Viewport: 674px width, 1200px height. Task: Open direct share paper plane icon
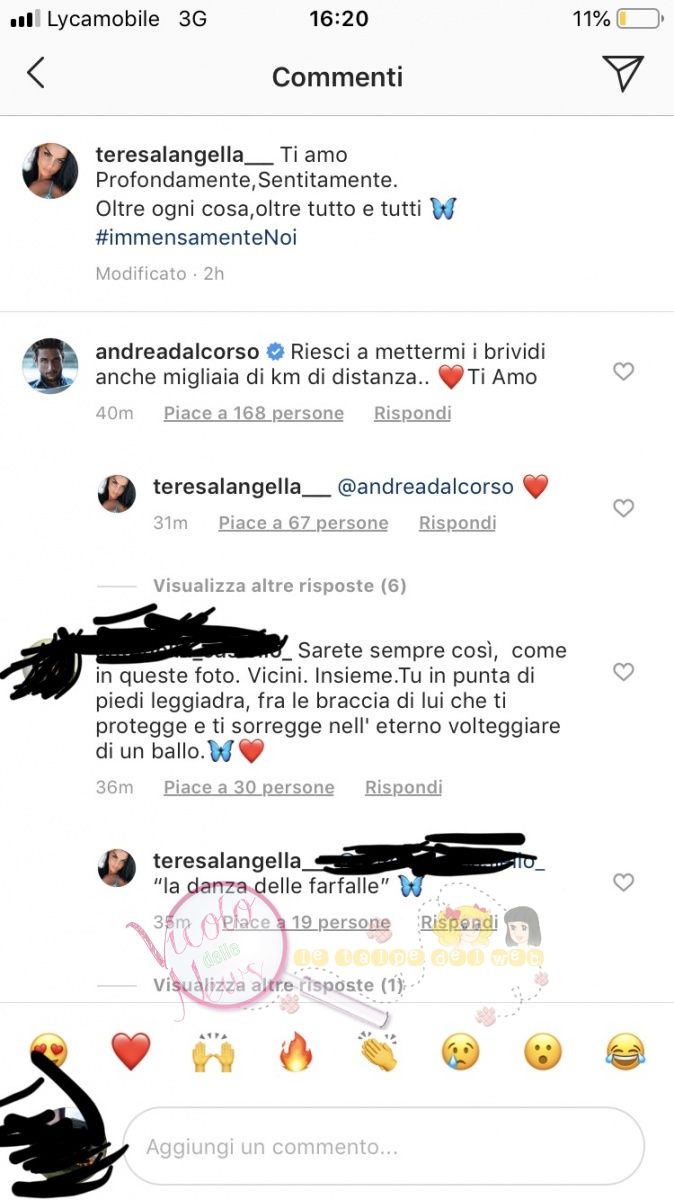click(622, 73)
